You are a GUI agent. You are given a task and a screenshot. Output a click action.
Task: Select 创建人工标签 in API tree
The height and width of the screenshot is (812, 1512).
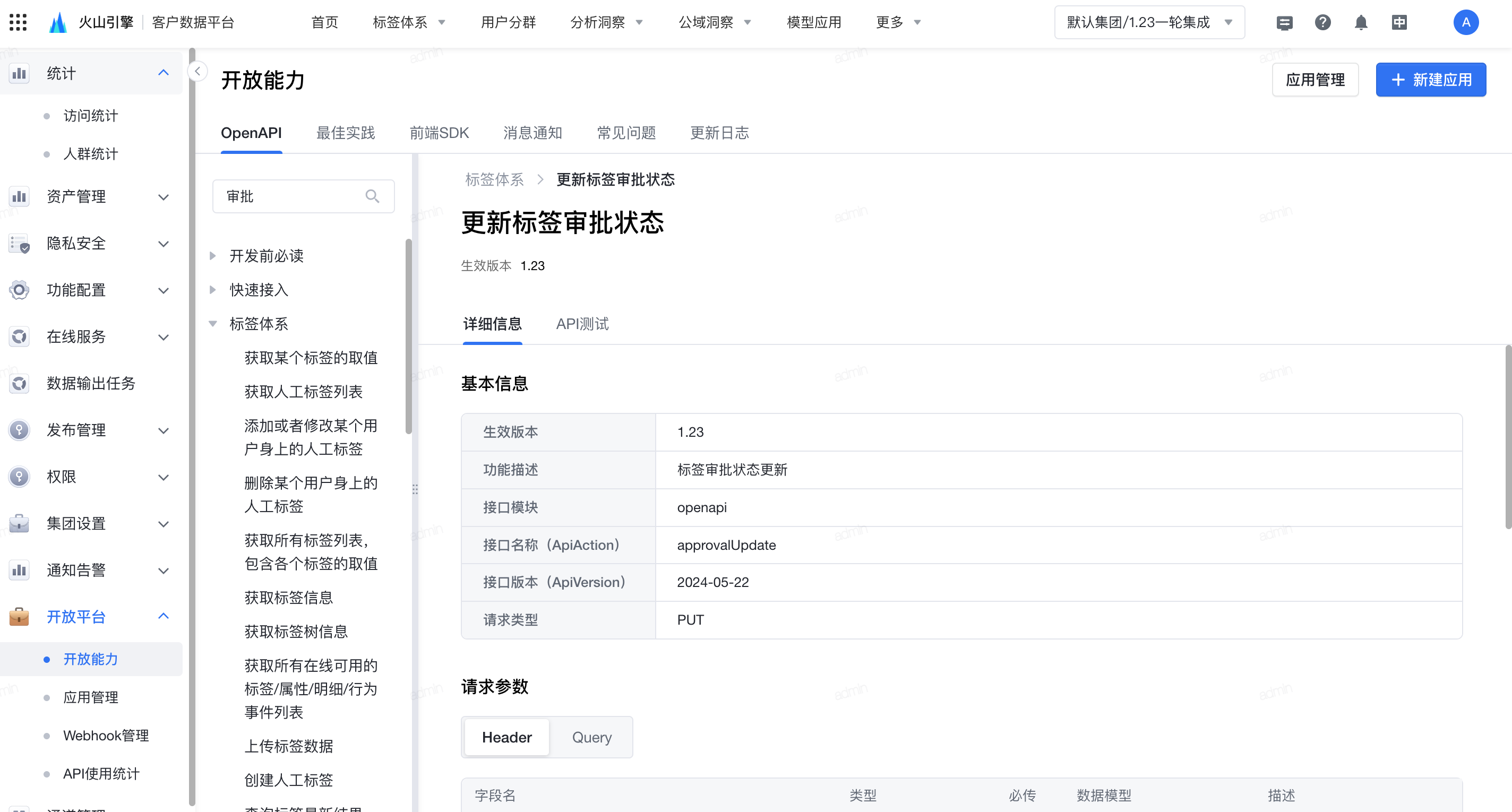pyautogui.click(x=288, y=780)
